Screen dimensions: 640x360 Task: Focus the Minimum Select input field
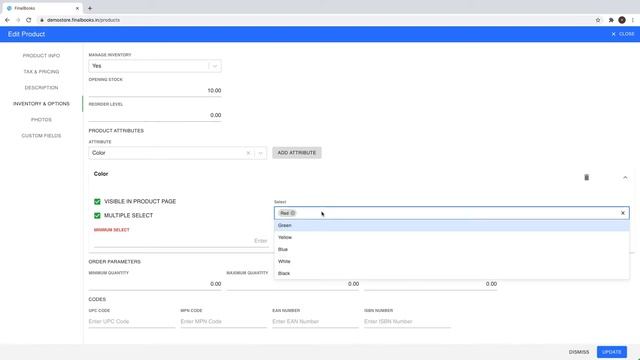tap(181, 241)
